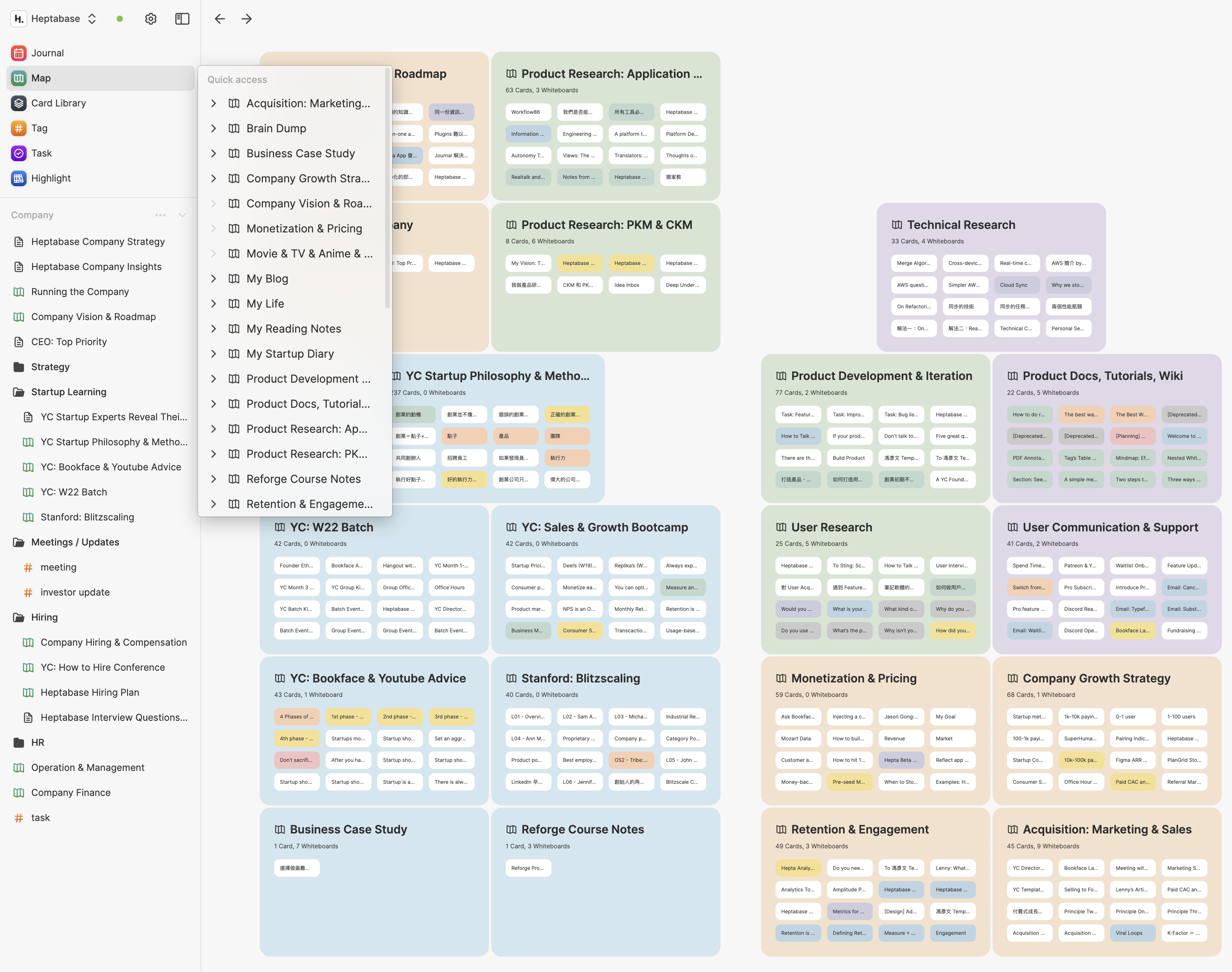Click the Cloud Sync card thumbnail
The width and height of the screenshot is (1232, 972).
(1017, 285)
